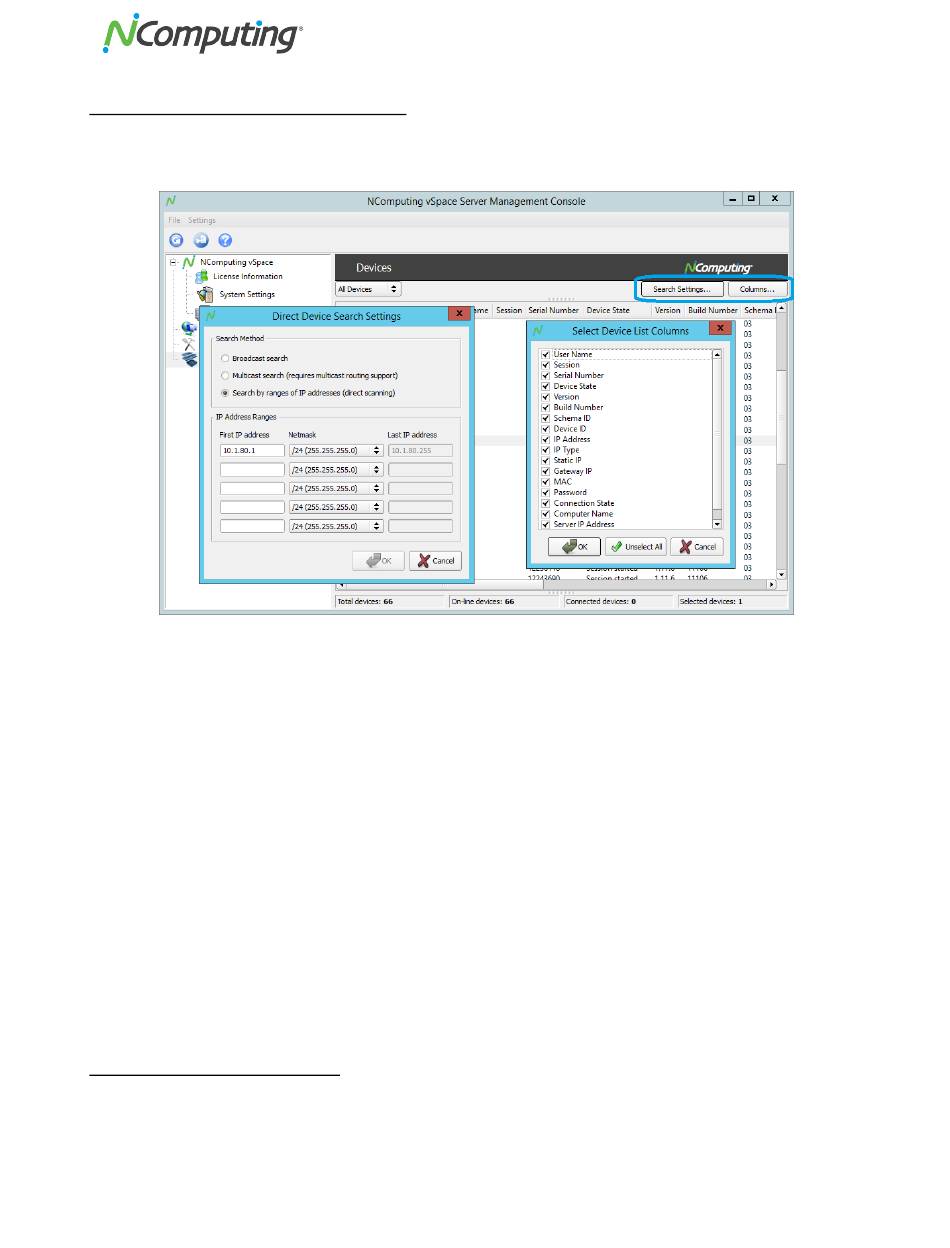This screenshot has height=1248, width=950.
Task: Uncheck the Password column checkbox
Action: 545,492
